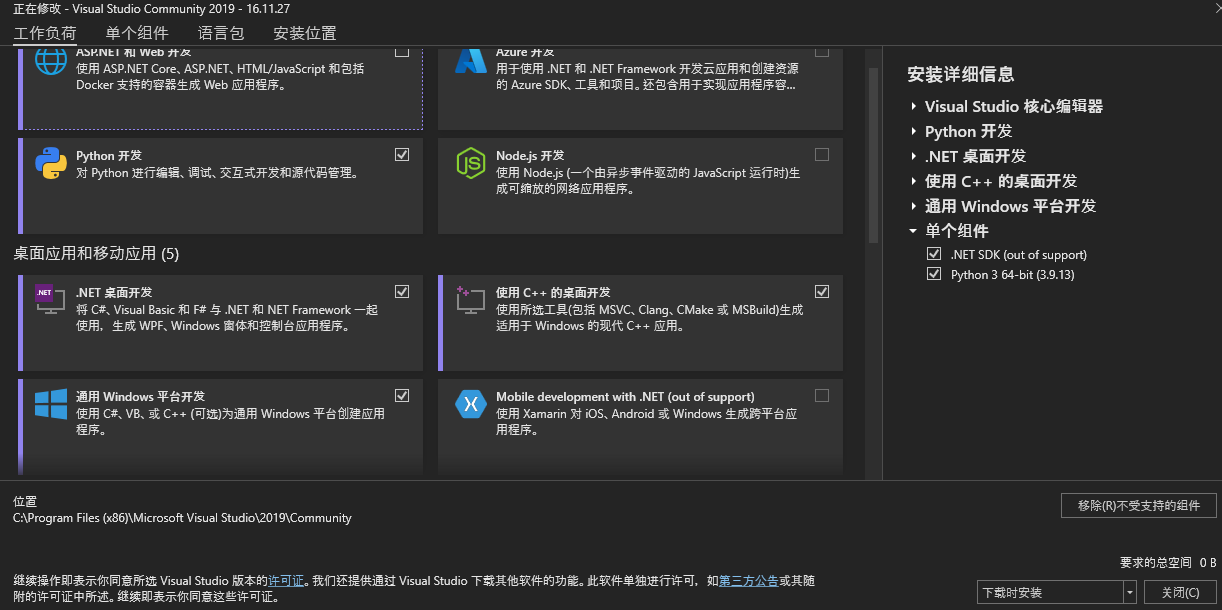The height and width of the screenshot is (610, 1222).
Task: Switch to the 工作负荷 tab
Action: [44, 33]
